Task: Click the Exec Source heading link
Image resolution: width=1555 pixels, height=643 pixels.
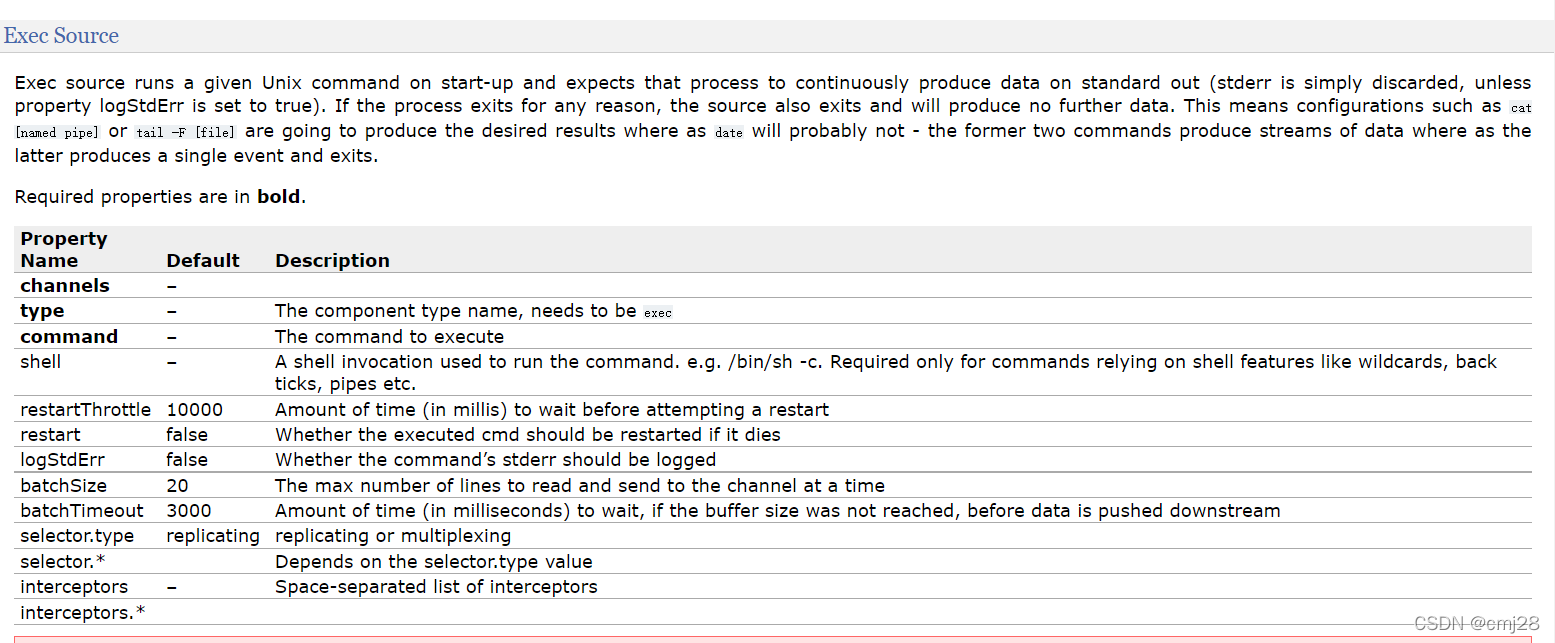Action: (61, 36)
